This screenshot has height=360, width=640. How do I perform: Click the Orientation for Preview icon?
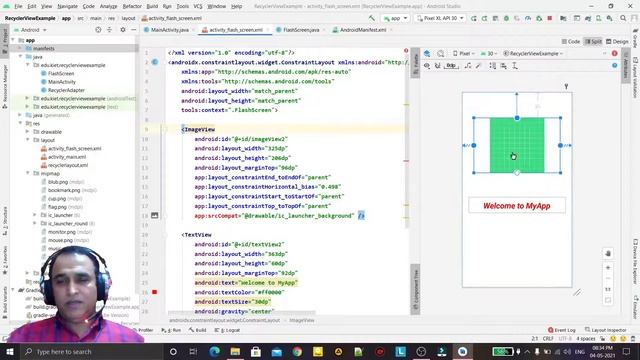click(x=440, y=53)
